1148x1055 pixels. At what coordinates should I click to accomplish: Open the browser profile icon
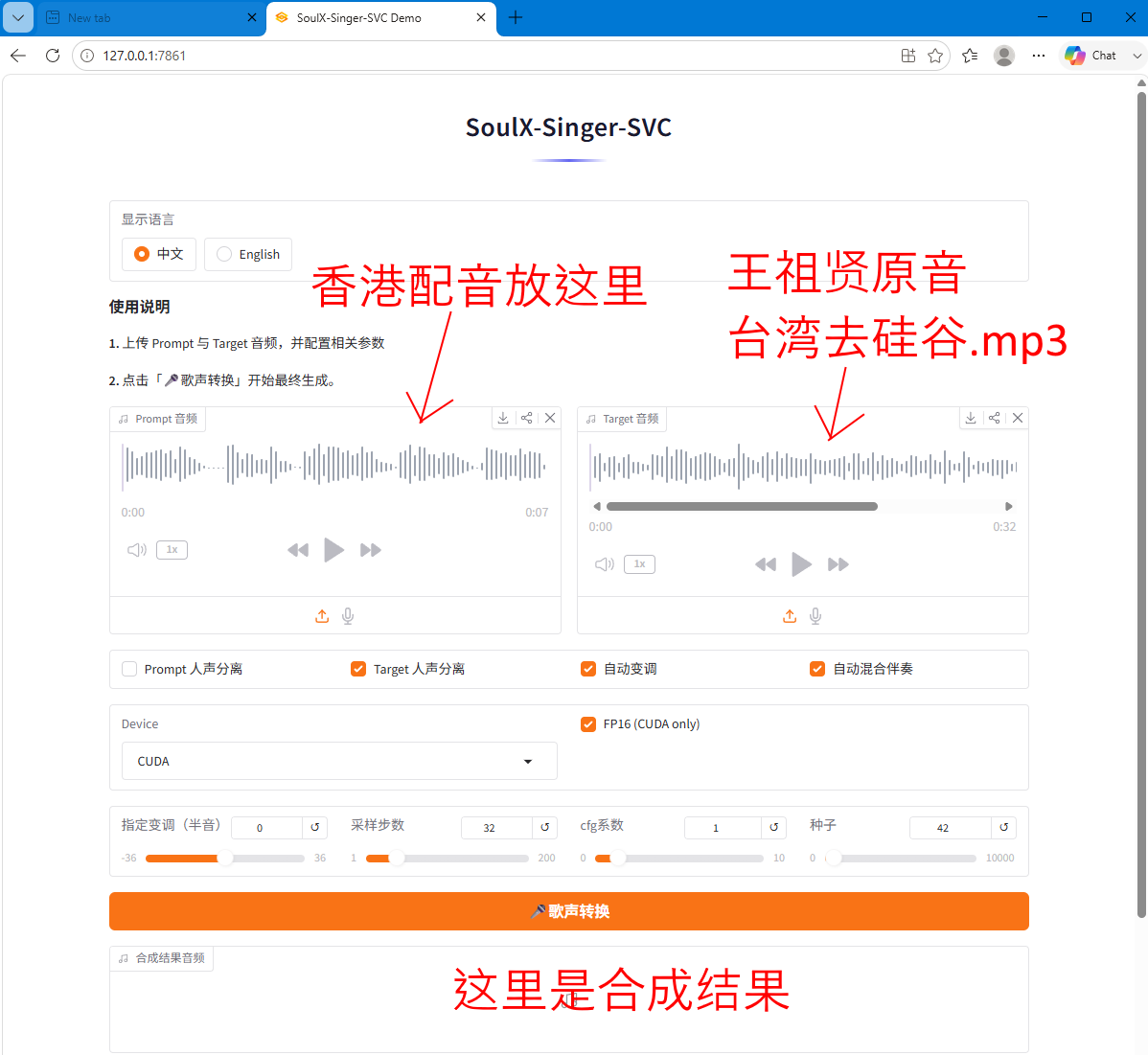pyautogui.click(x=1003, y=56)
